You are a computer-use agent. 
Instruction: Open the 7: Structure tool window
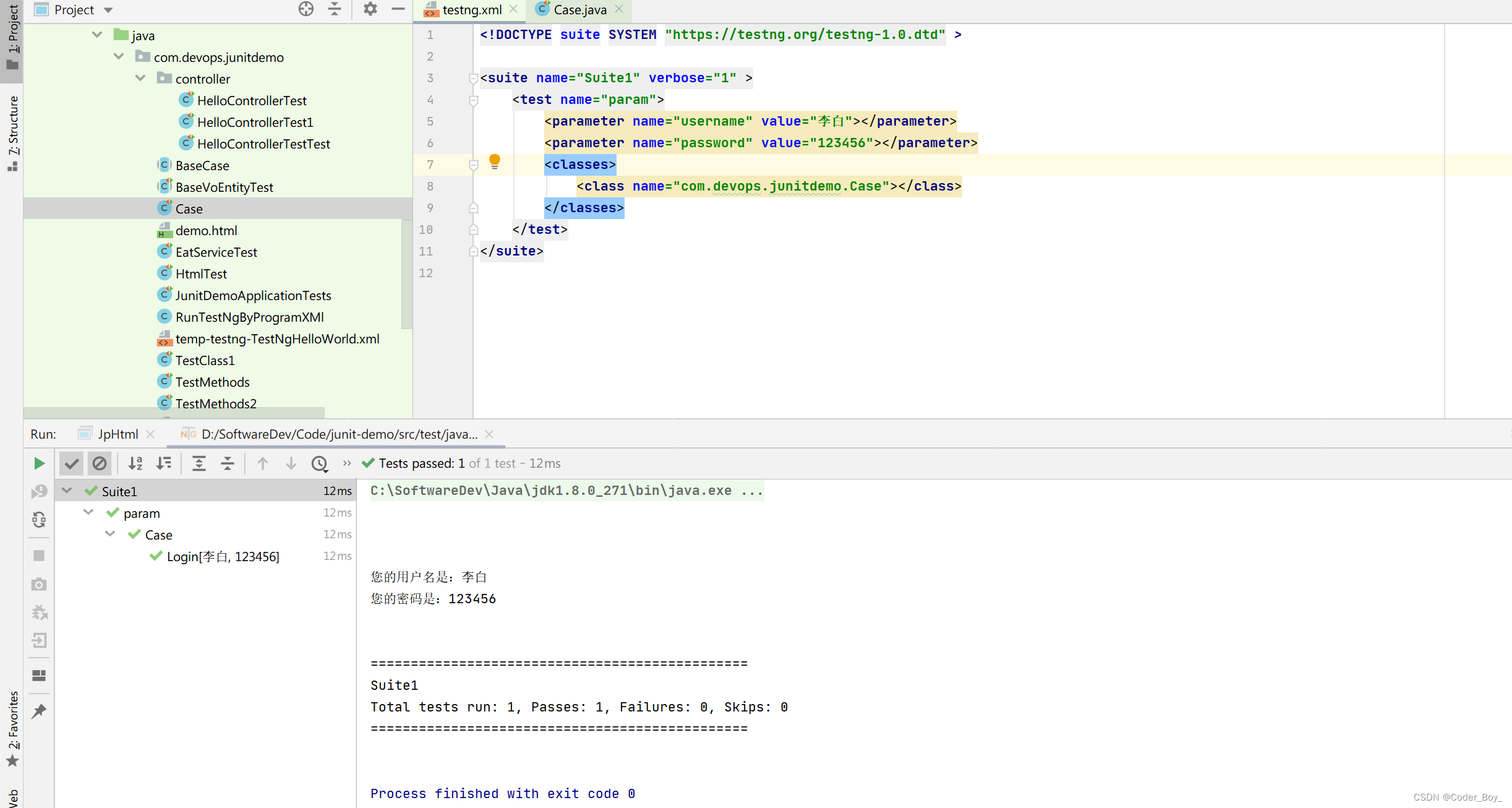pos(12,132)
